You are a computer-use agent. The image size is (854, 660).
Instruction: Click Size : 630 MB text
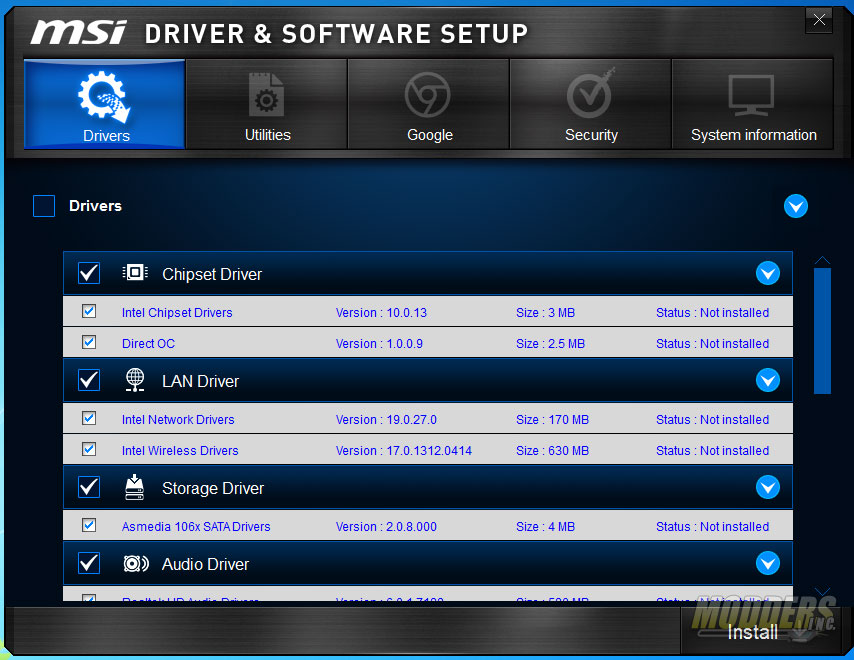552,451
